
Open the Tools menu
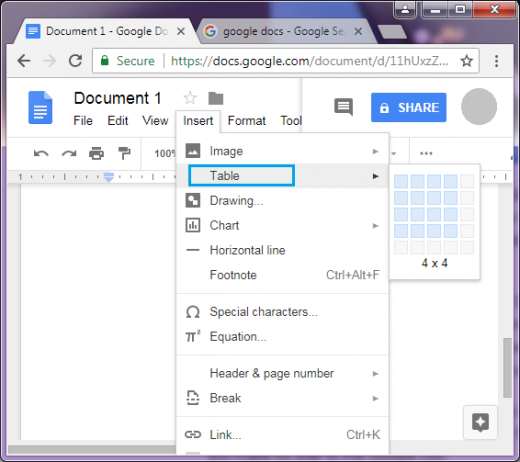coord(291,121)
